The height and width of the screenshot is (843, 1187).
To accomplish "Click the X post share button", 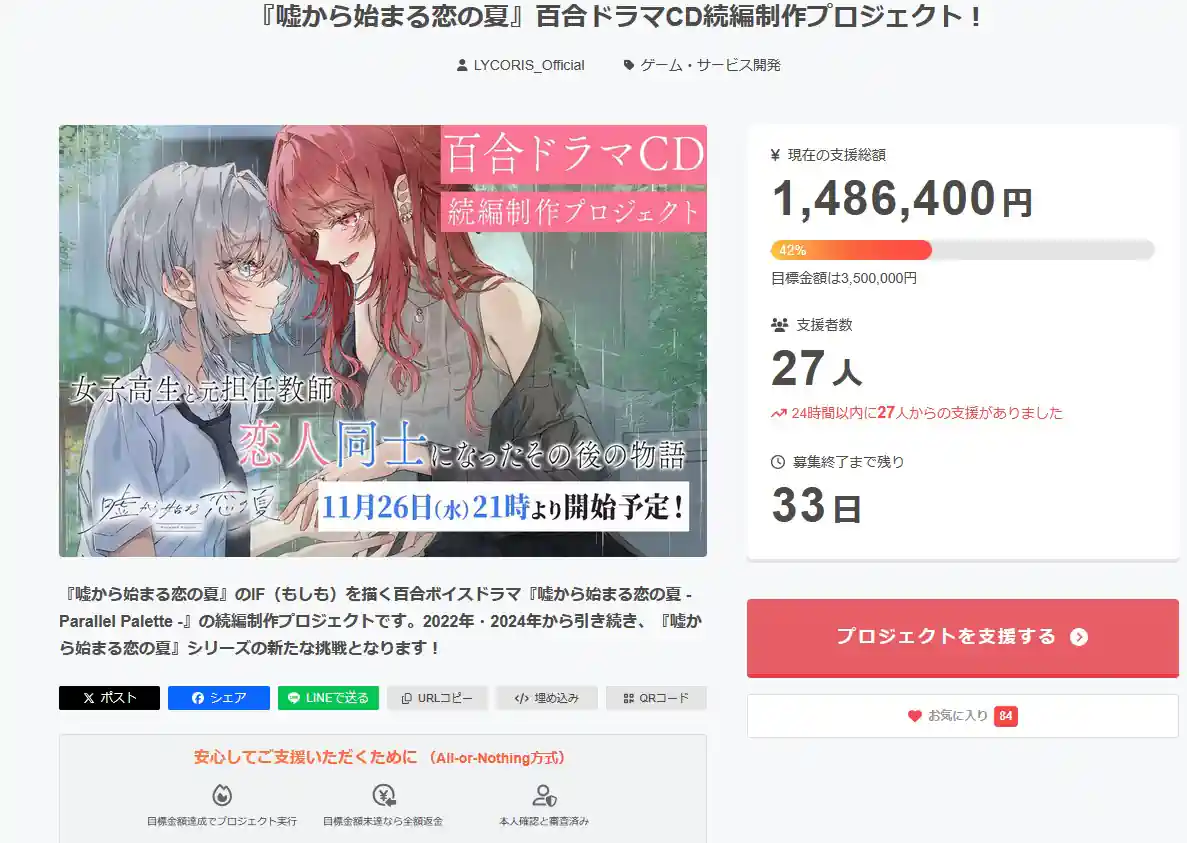I will 109,698.
